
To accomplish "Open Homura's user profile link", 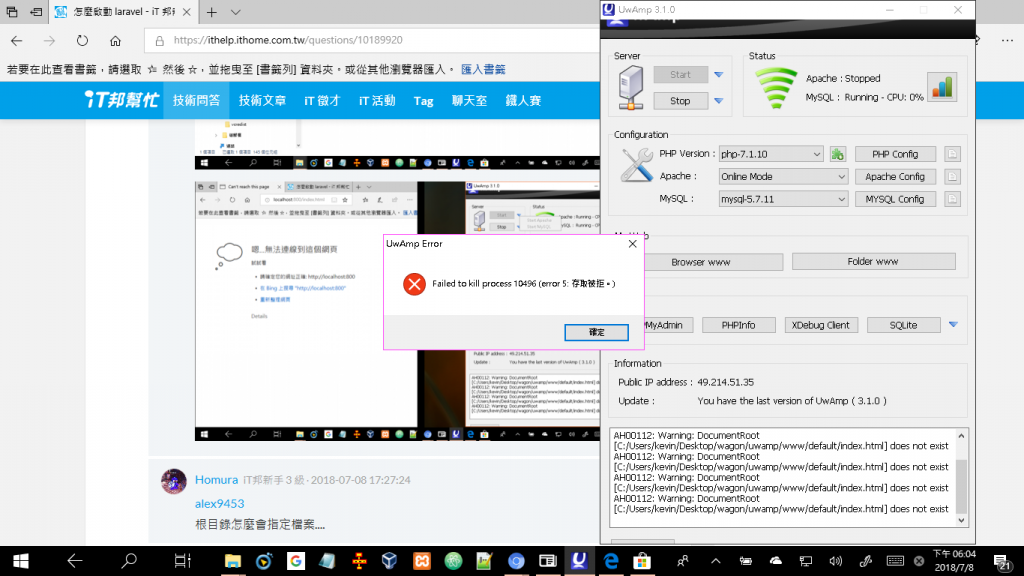I will coord(216,480).
